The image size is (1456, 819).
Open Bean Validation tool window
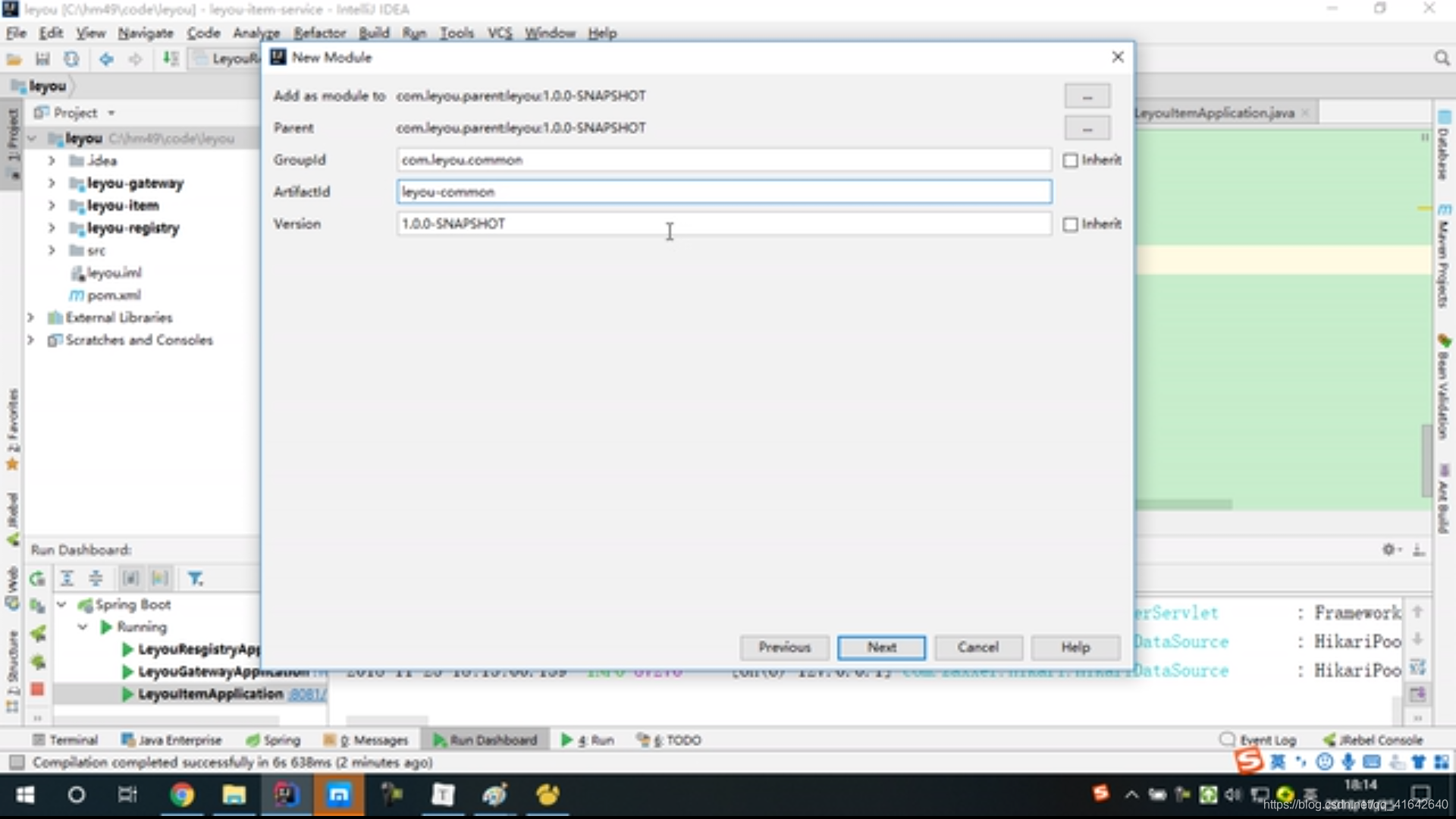point(1443,387)
